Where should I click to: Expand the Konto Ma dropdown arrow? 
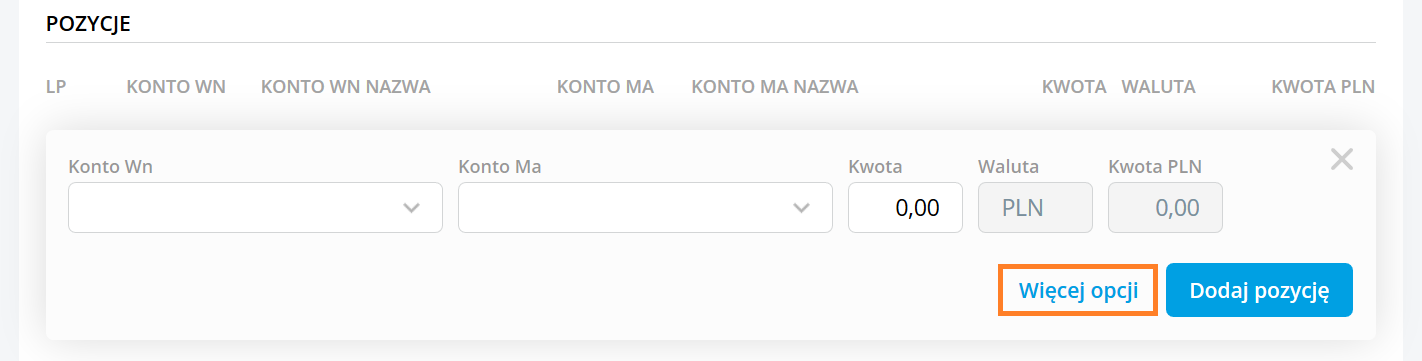point(801,208)
